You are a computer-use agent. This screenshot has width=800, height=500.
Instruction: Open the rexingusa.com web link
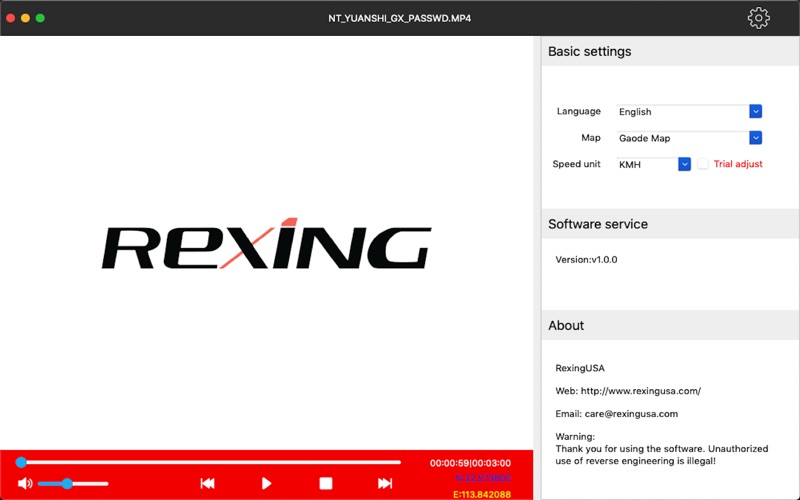[641, 391]
